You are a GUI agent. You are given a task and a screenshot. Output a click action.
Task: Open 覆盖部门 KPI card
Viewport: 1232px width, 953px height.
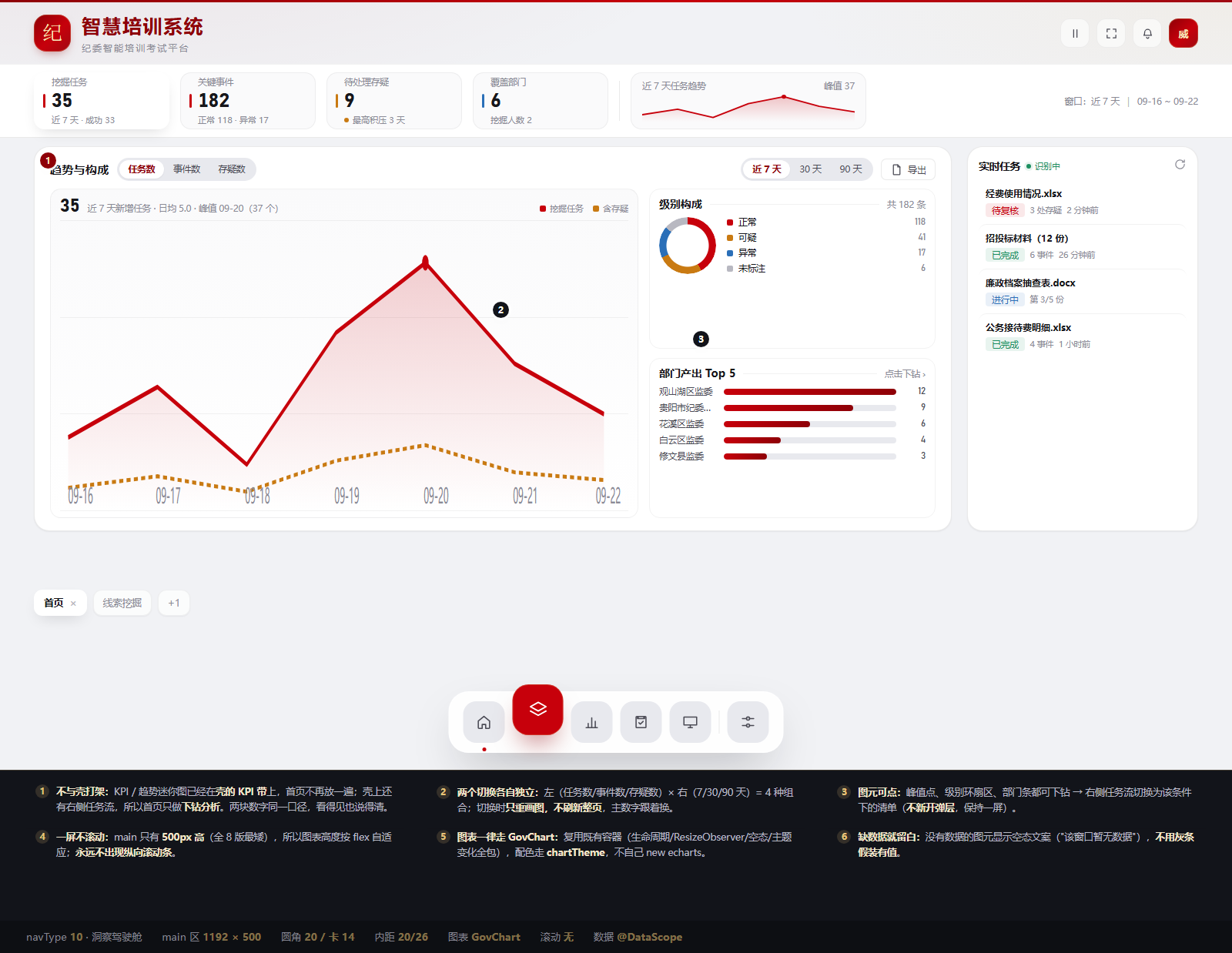(541, 101)
